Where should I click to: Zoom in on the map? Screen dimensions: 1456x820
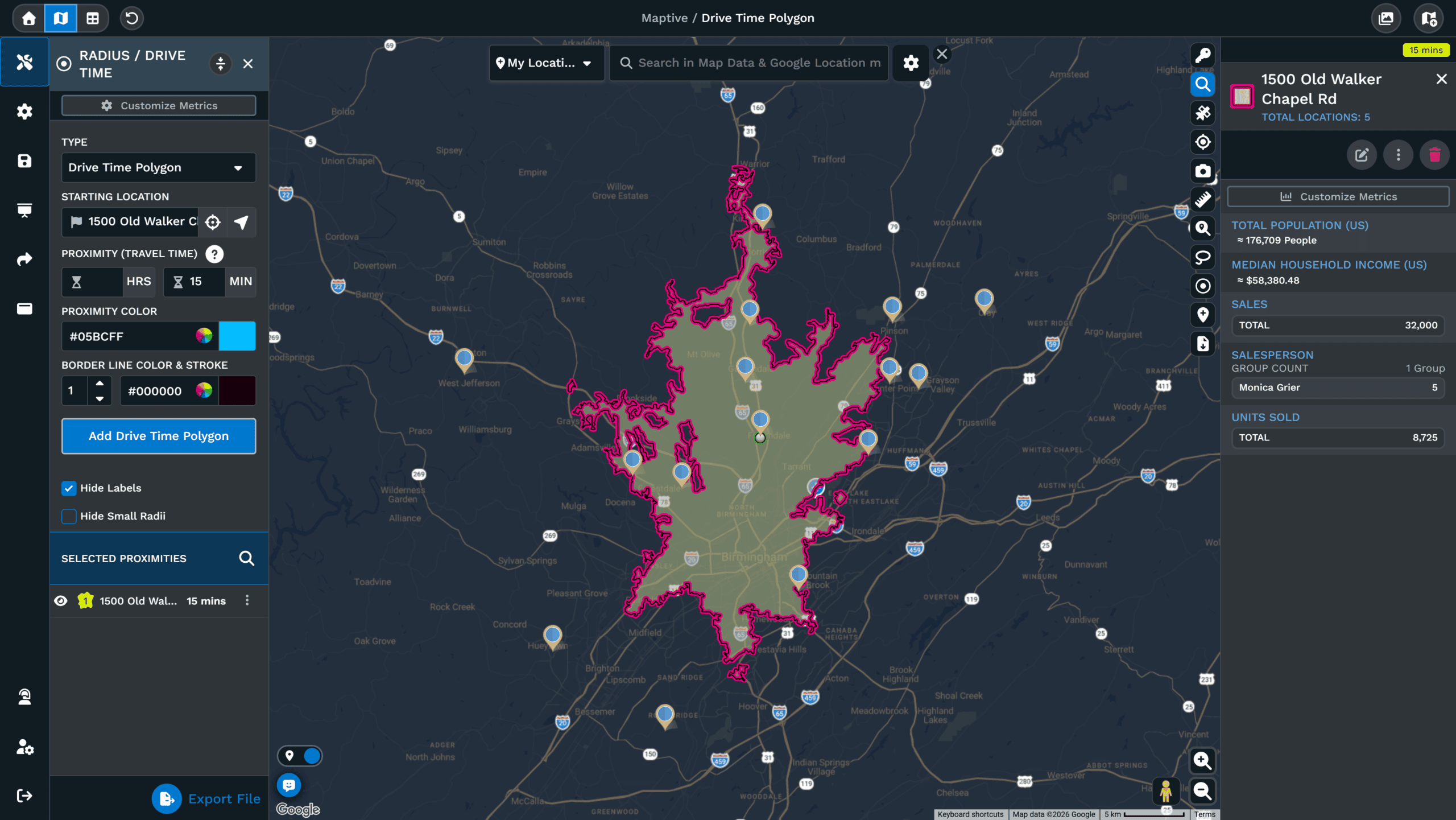[1202, 761]
